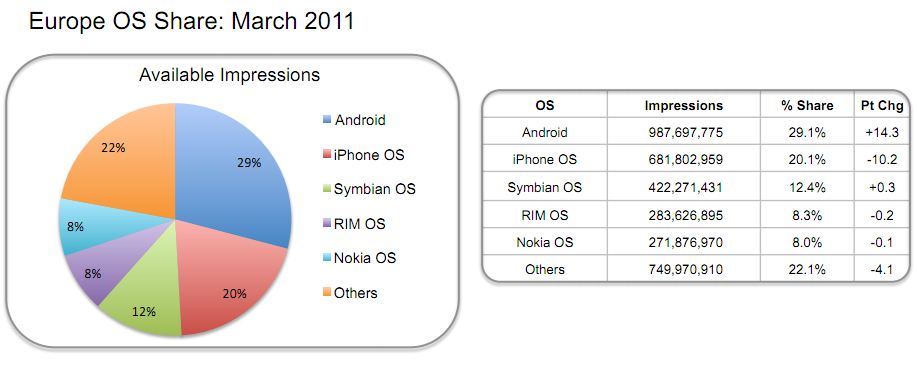Click the green Symbian OS legend swatch

(327, 189)
